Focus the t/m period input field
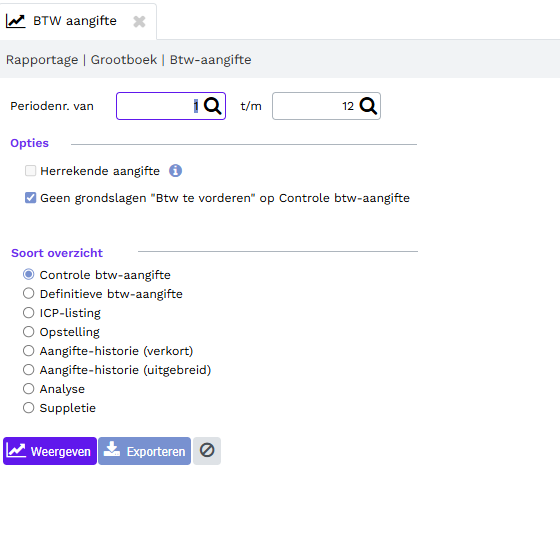 coord(316,106)
